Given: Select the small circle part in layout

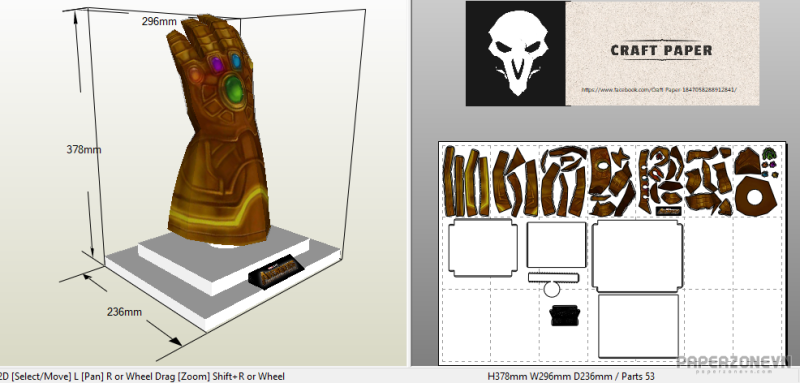Looking at the screenshot, I should pos(551,289).
